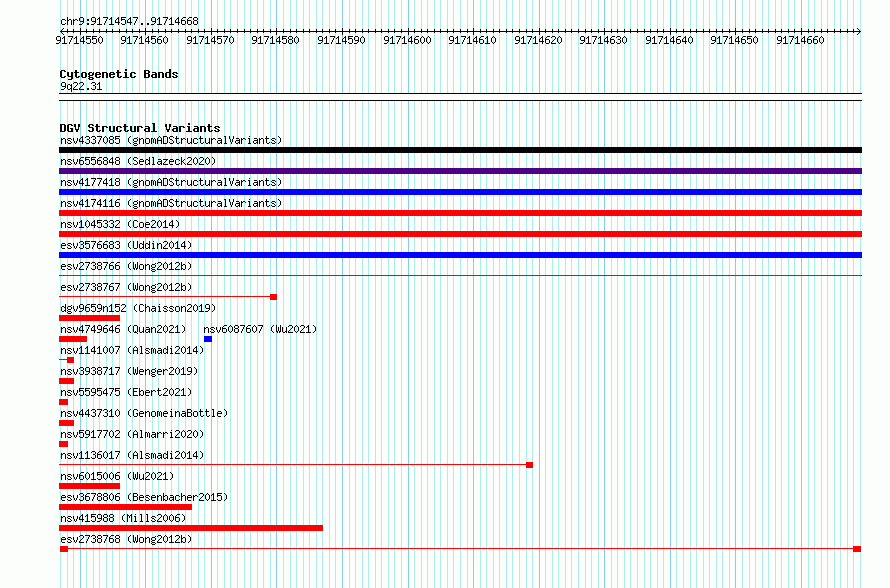This screenshot has height=588, width=890.
Task: Click ruler position 91714560
Action: tap(145, 40)
